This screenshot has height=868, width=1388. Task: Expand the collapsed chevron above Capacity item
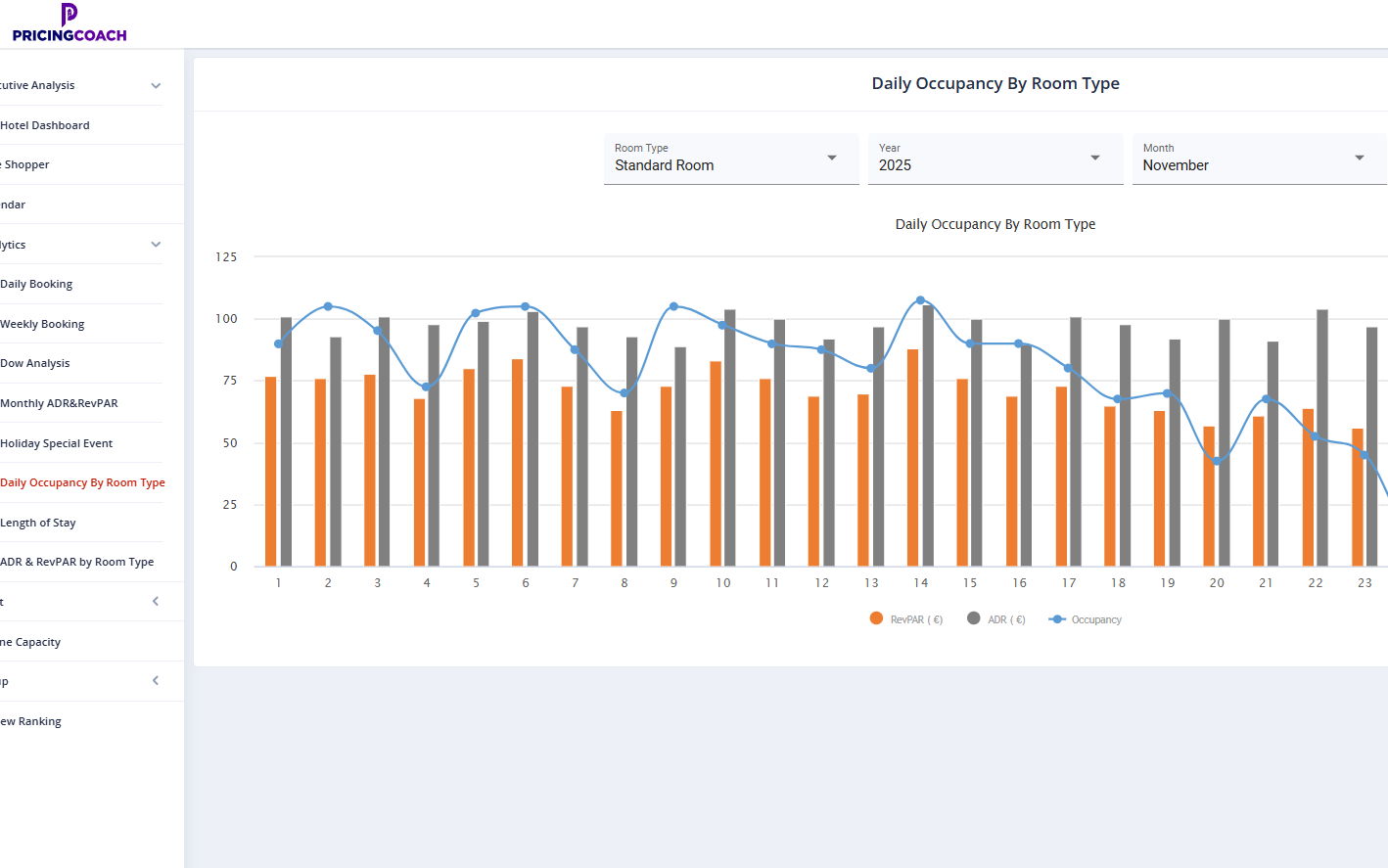click(156, 602)
